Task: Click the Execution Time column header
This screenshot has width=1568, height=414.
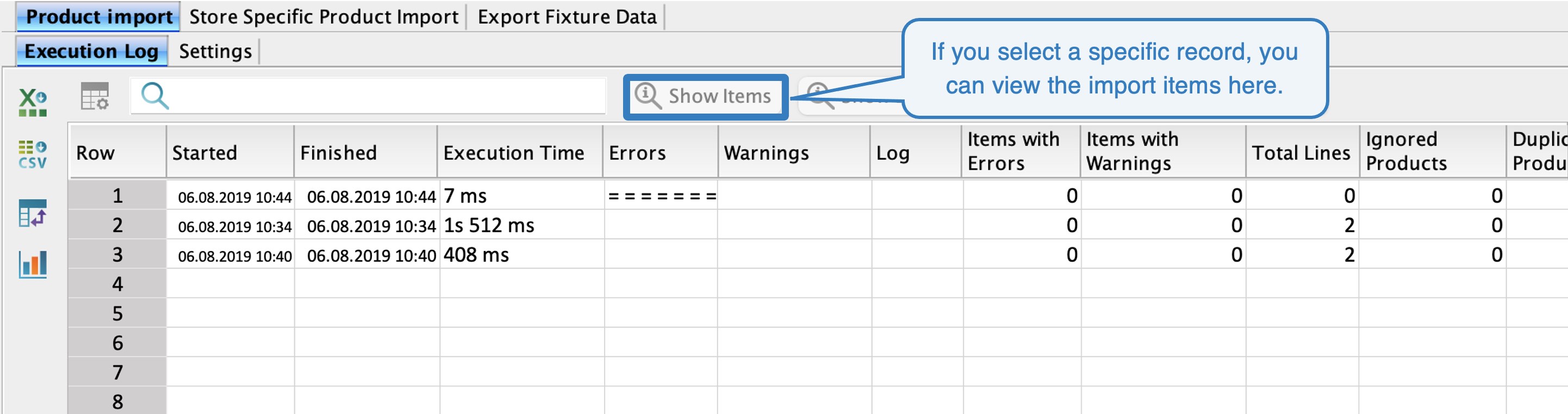Action: tap(513, 153)
